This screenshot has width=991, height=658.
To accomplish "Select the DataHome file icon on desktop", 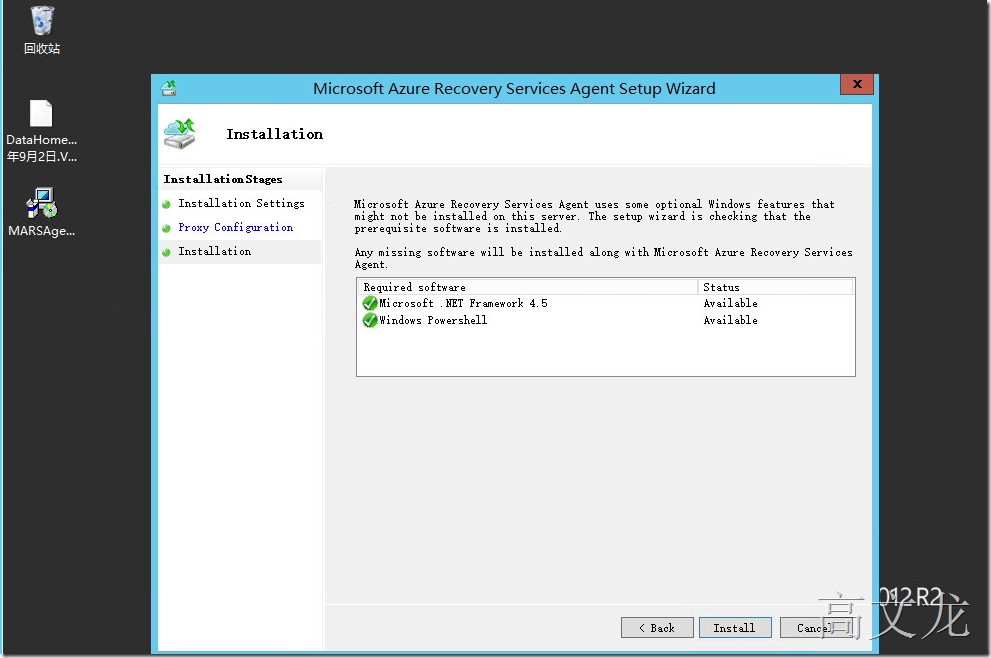I will [x=41, y=131].
